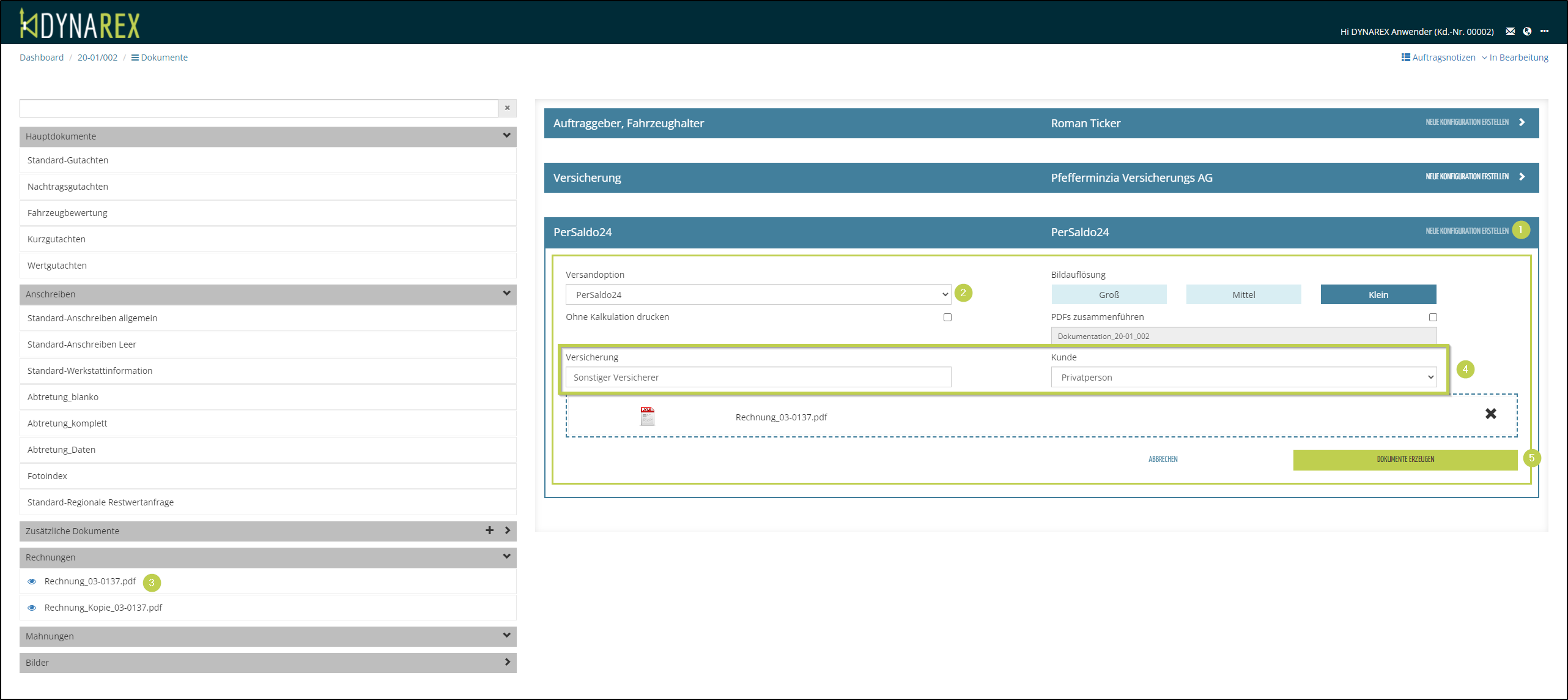Check the PDFs zusammenführen checkbox

(1433, 317)
